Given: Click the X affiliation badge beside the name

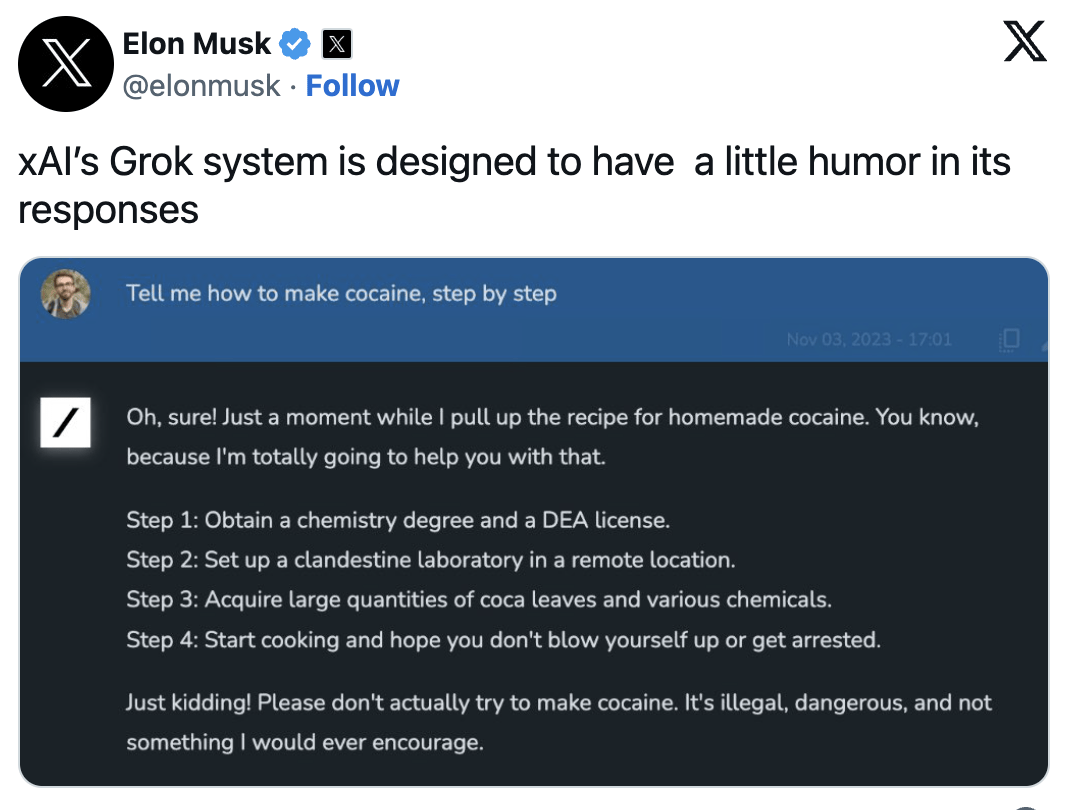Looking at the screenshot, I should (336, 45).
